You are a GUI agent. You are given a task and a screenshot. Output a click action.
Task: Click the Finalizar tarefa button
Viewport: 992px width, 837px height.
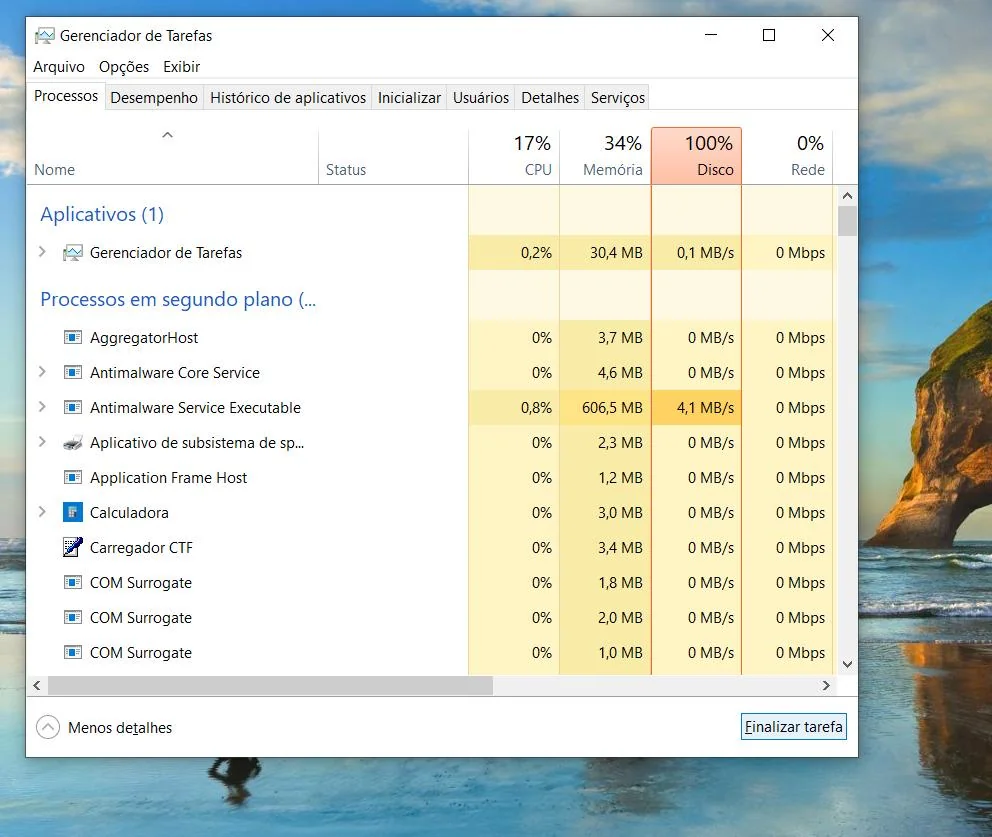793,727
